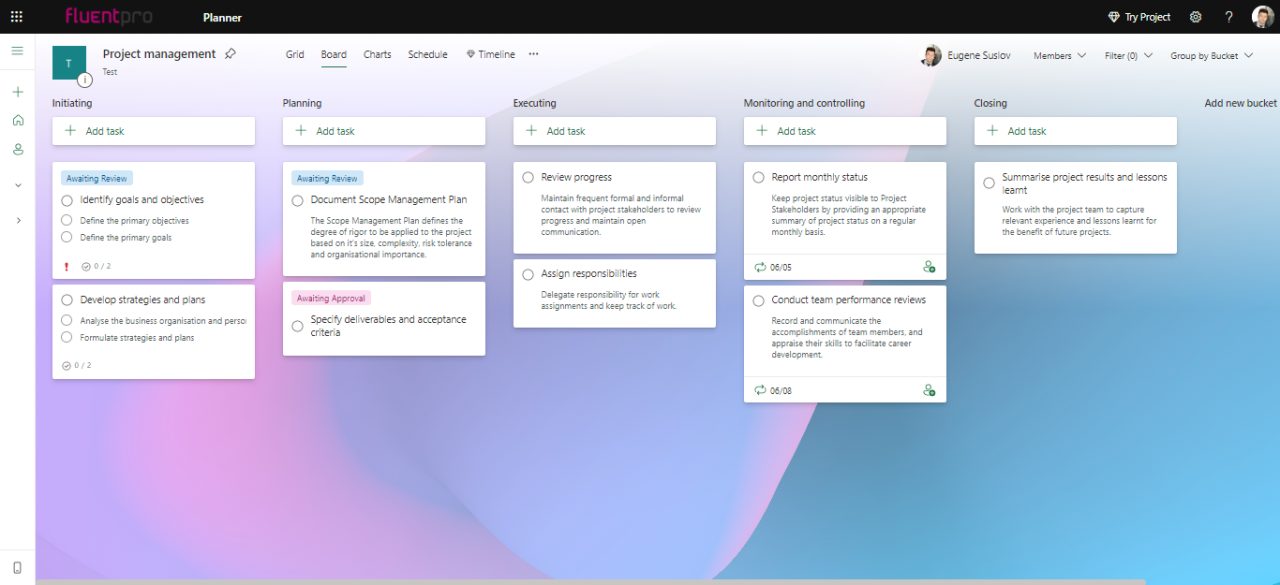Expand the Members dropdown

[x=1058, y=55]
